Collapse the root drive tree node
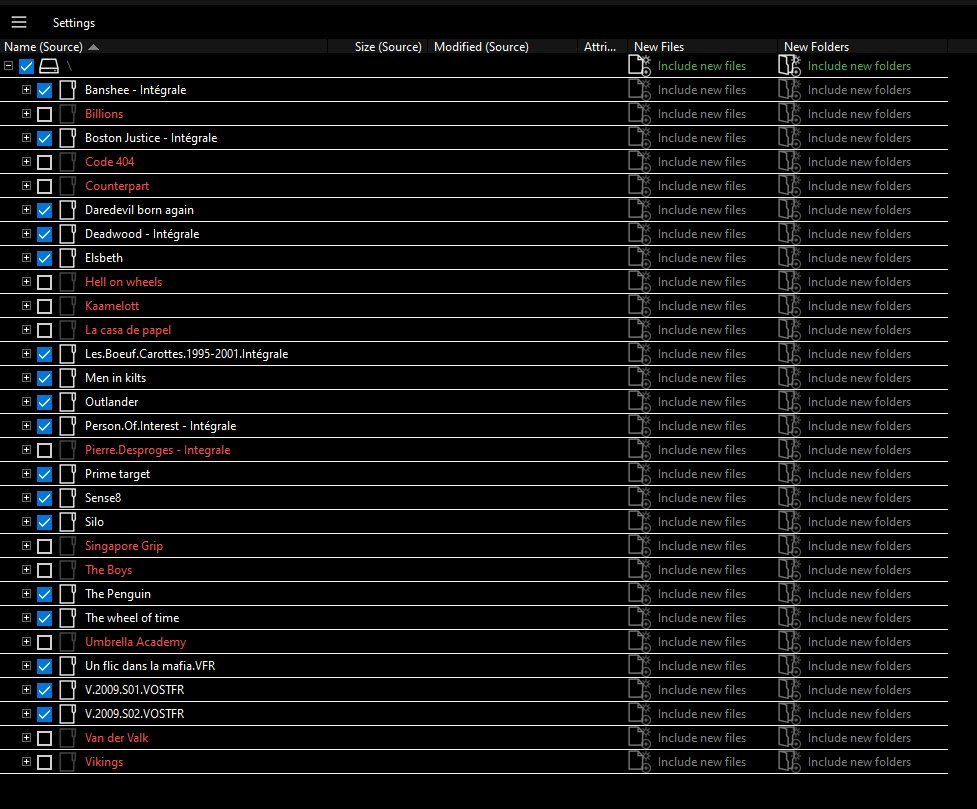The width and height of the screenshot is (977, 809). point(8,65)
